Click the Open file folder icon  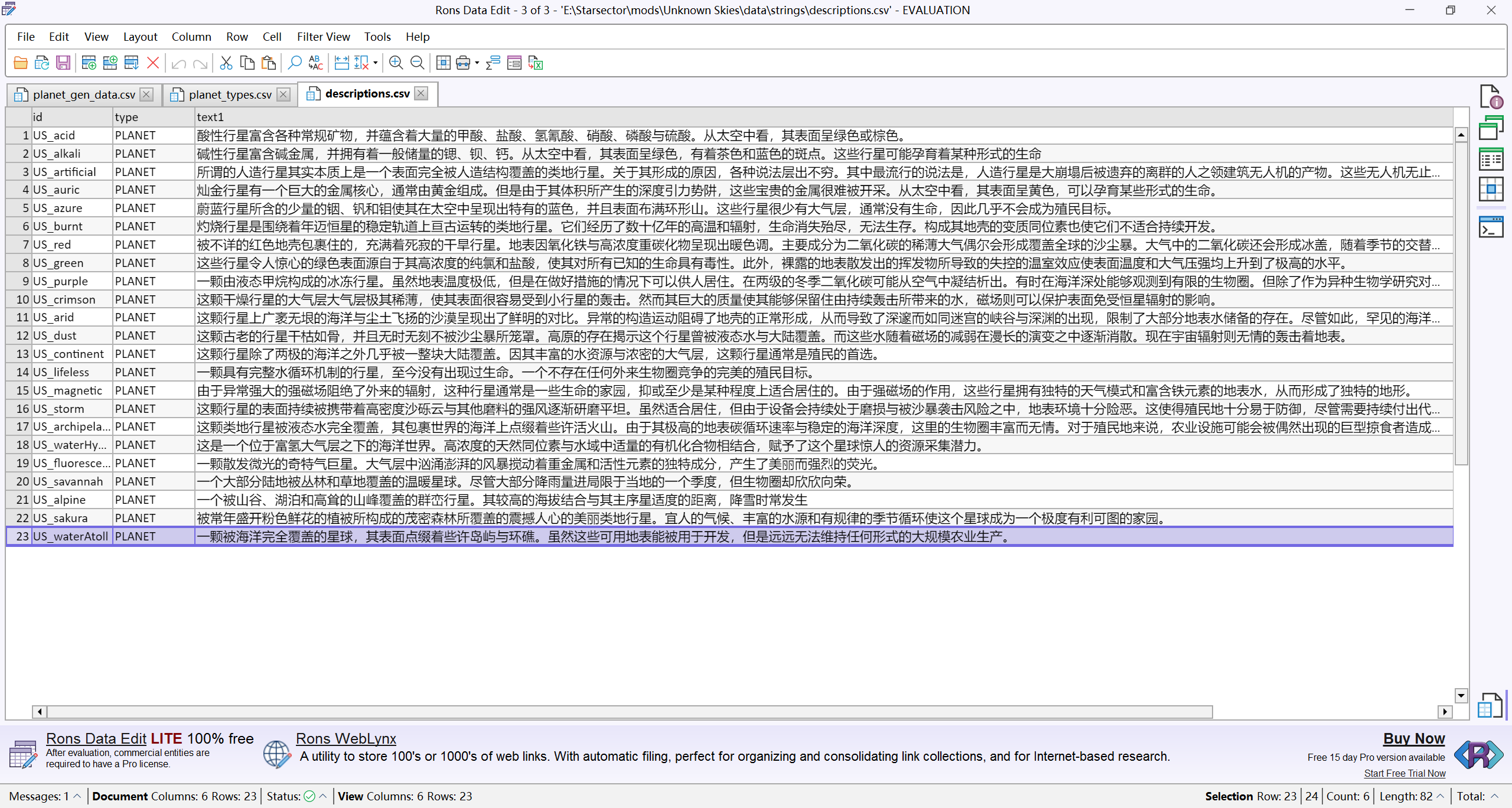tap(21, 63)
